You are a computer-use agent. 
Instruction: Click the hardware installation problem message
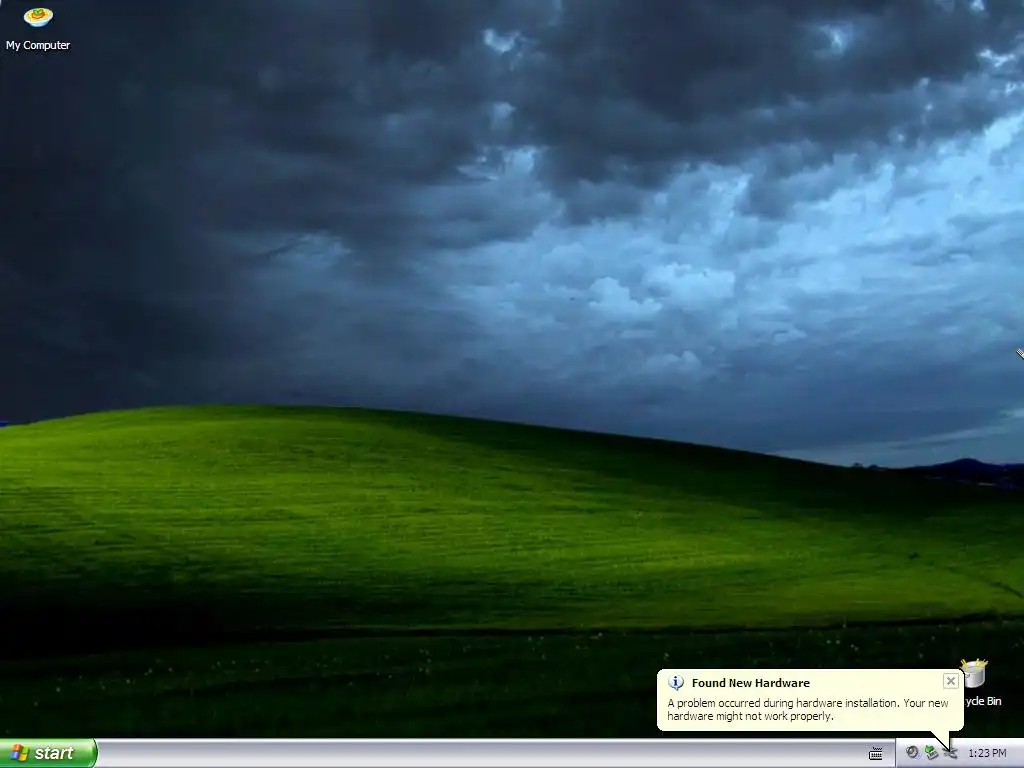(x=807, y=709)
